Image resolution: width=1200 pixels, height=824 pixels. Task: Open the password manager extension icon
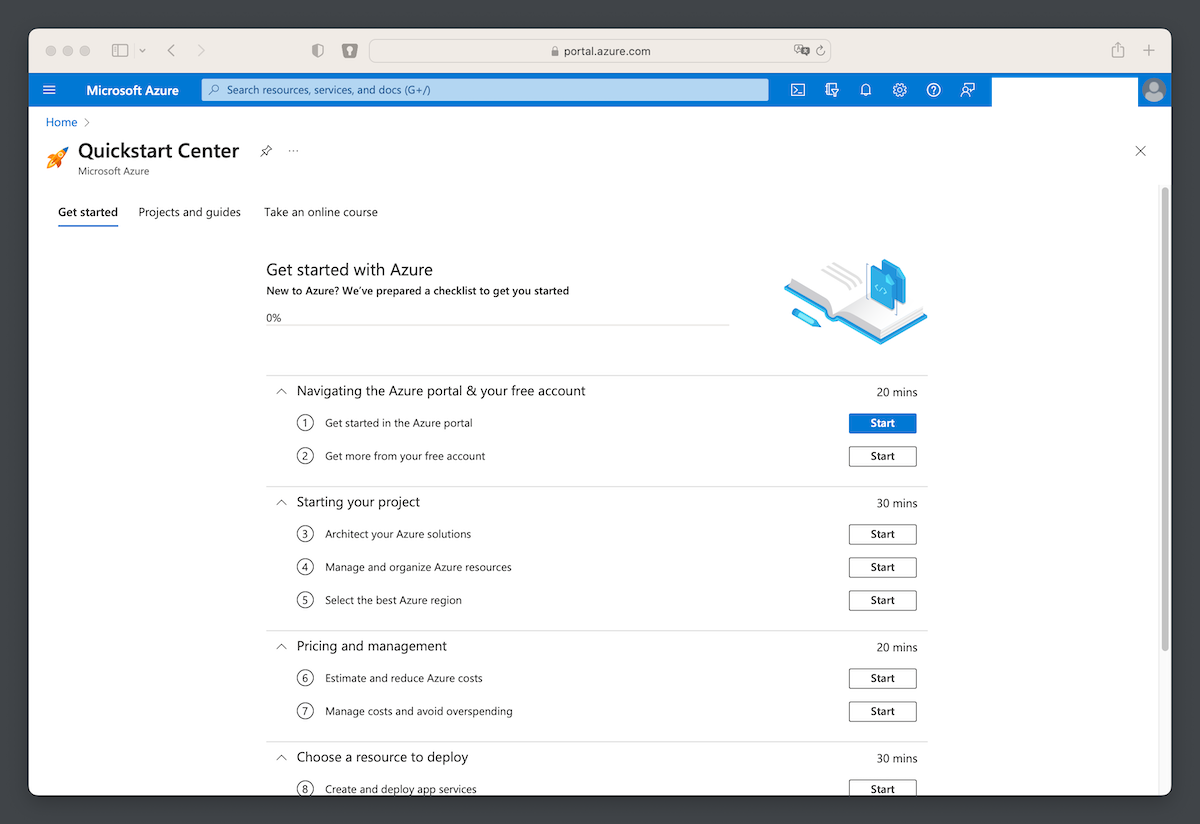[x=350, y=50]
